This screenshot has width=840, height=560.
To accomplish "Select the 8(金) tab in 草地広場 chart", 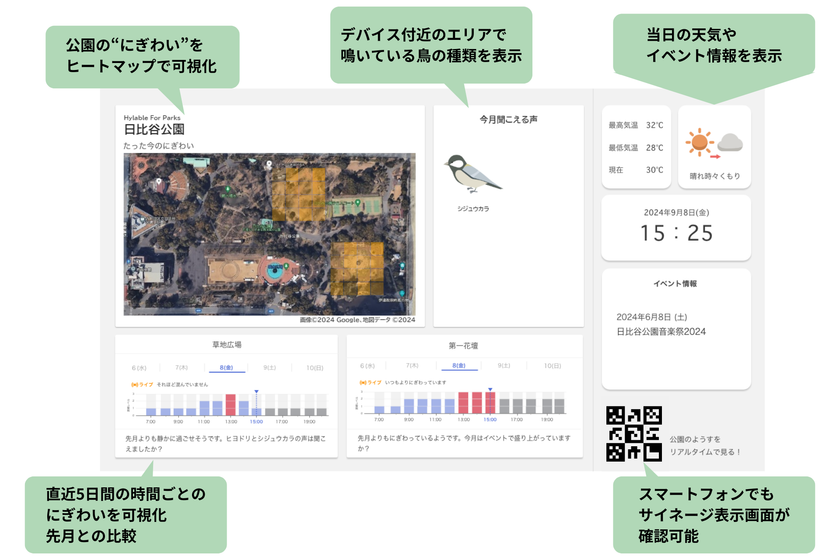I will pos(226,368).
